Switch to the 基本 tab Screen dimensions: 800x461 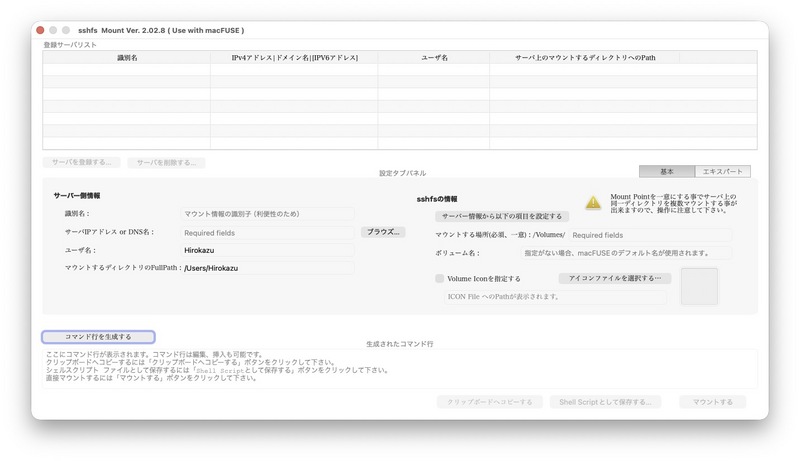[666, 171]
